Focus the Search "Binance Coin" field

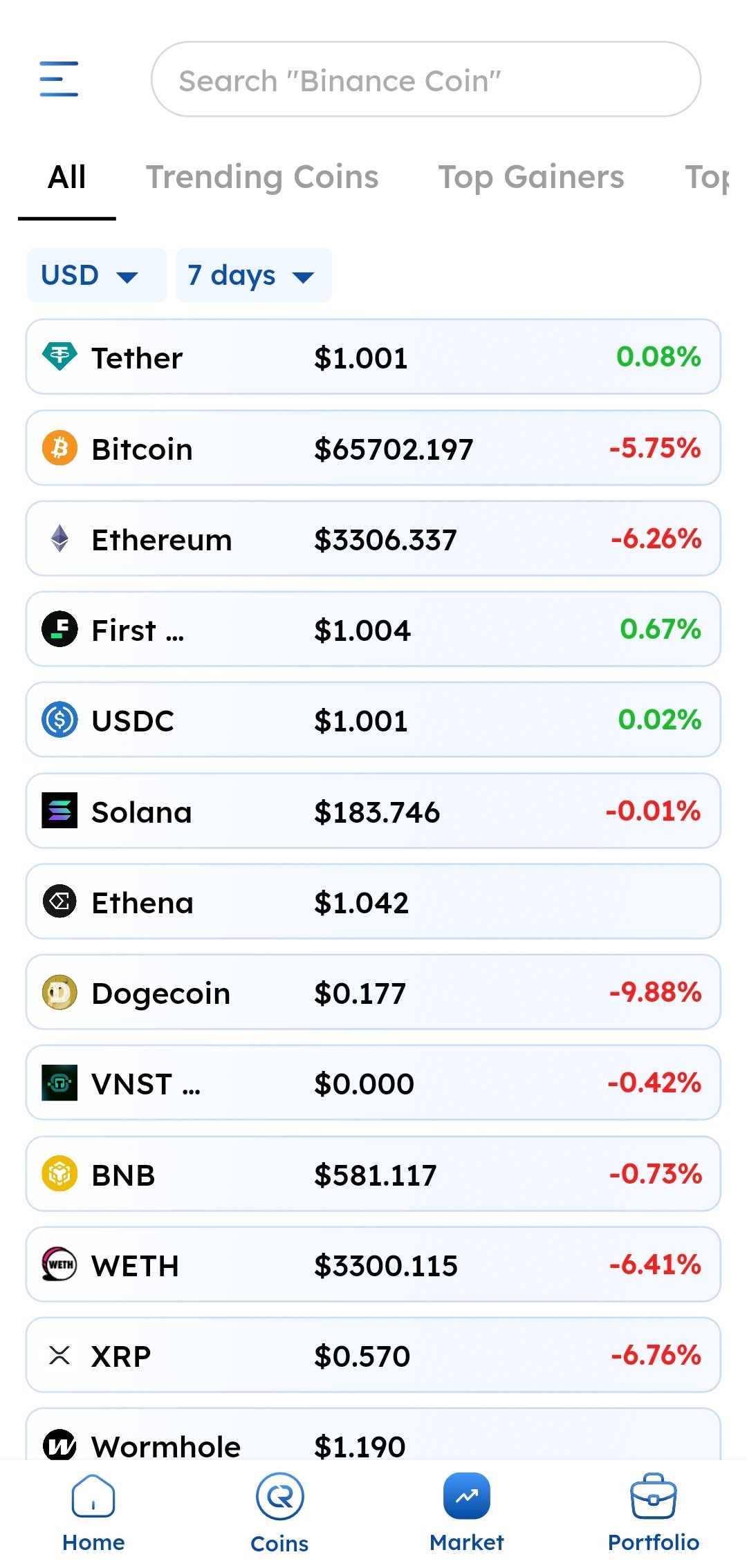tap(425, 80)
